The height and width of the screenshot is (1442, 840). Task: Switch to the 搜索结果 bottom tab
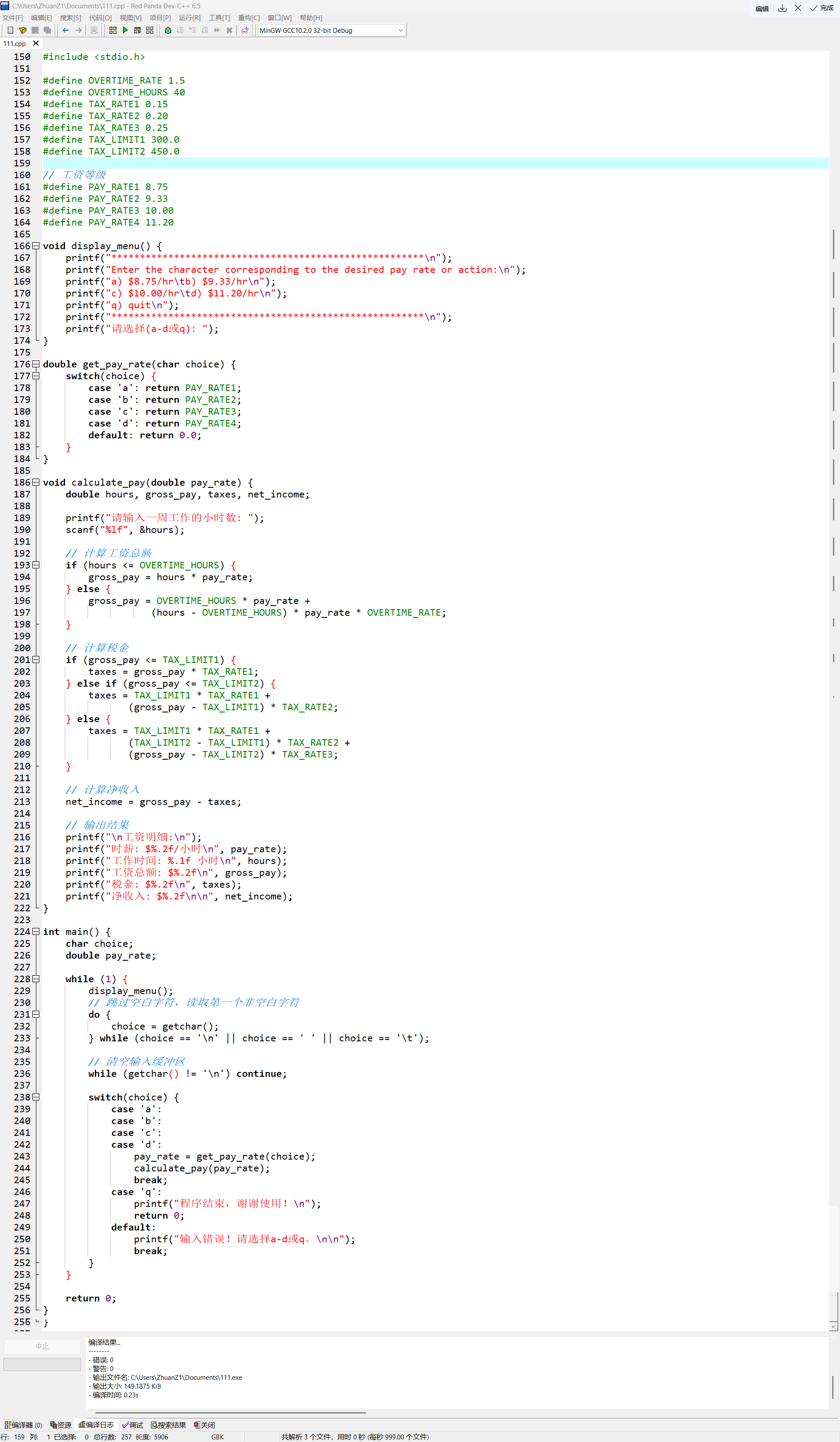click(x=168, y=1425)
